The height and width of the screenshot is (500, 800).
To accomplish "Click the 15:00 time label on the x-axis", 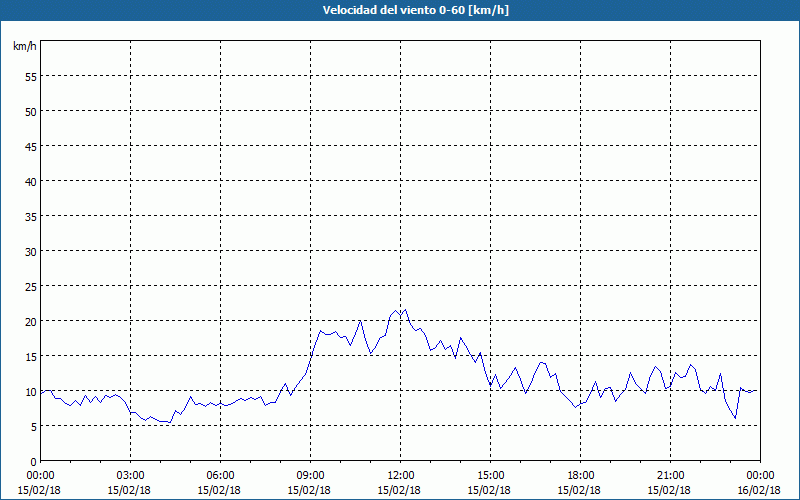I will click(x=490, y=475).
